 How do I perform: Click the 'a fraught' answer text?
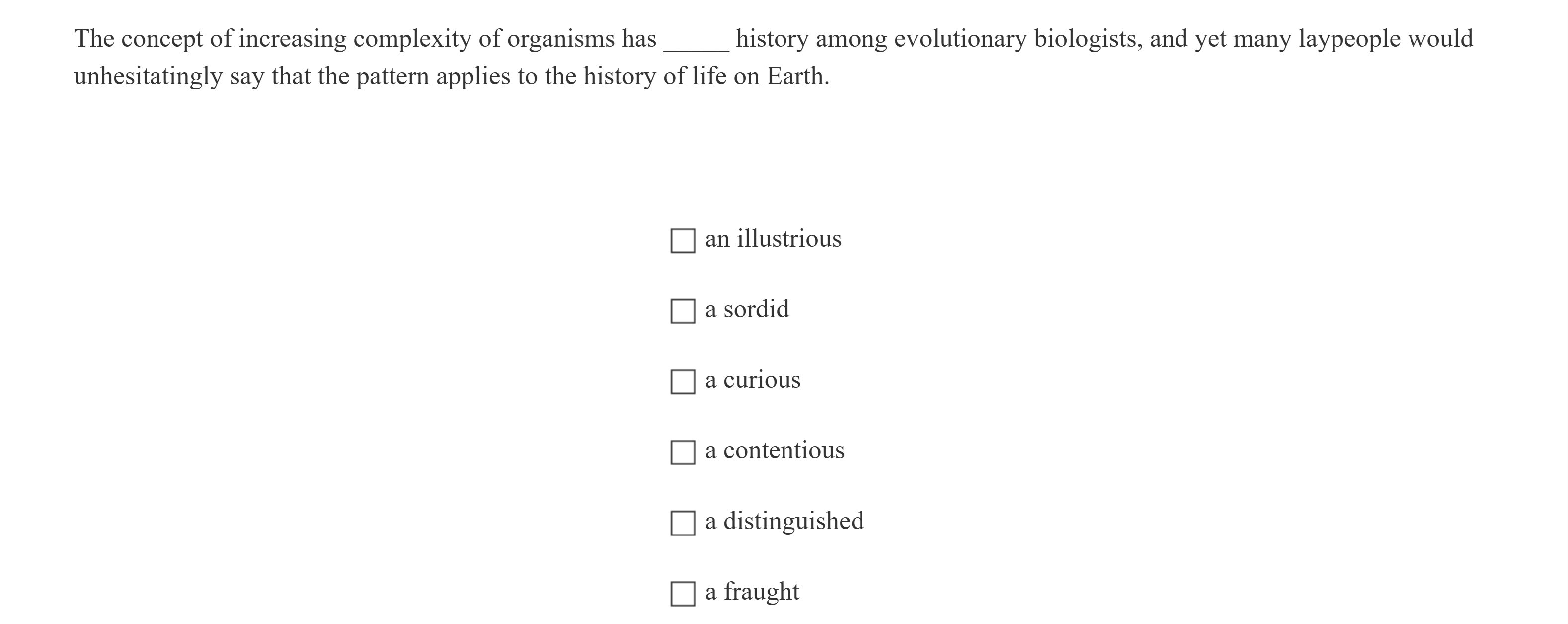tap(752, 592)
